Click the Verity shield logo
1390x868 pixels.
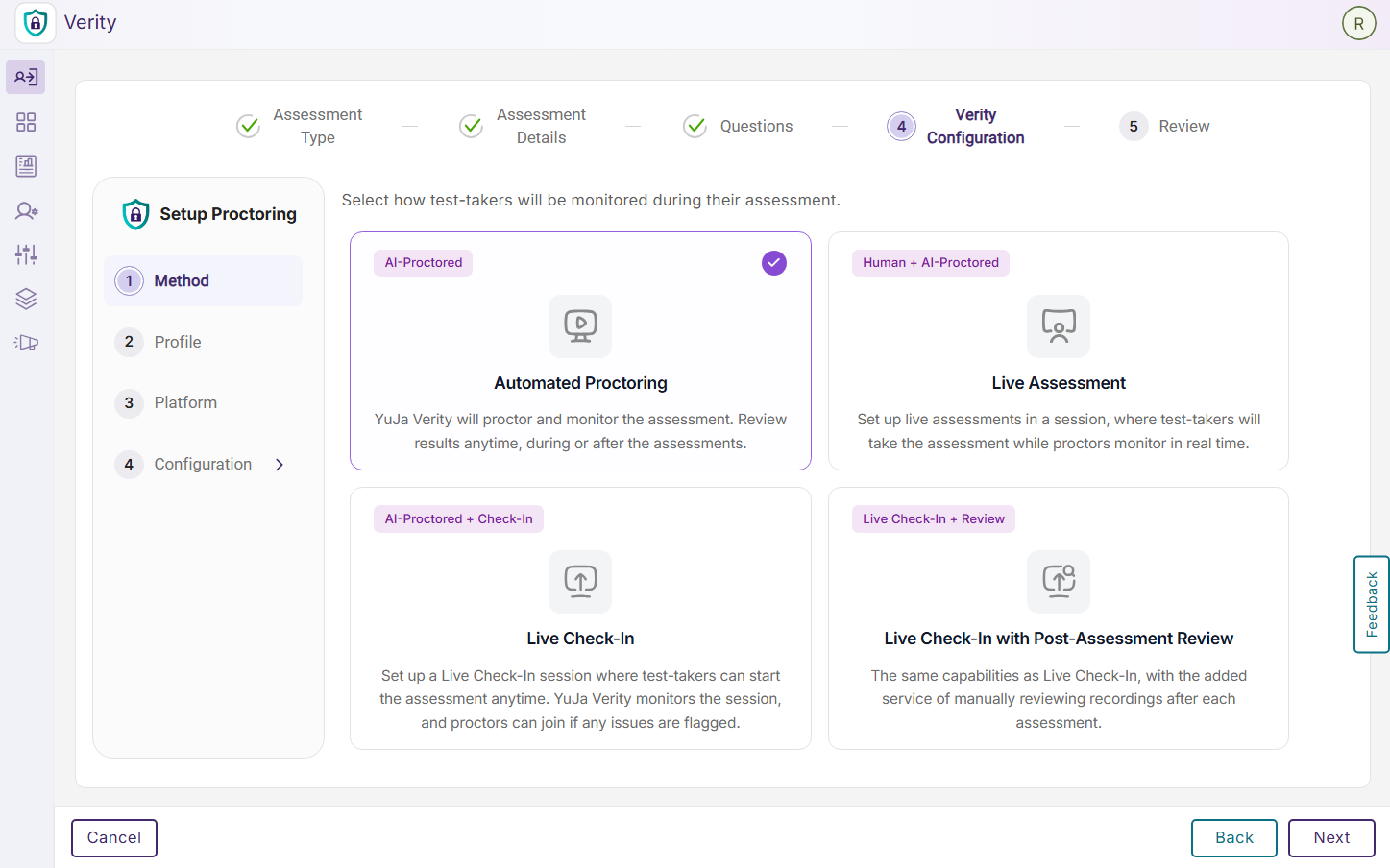pyautogui.click(x=36, y=22)
